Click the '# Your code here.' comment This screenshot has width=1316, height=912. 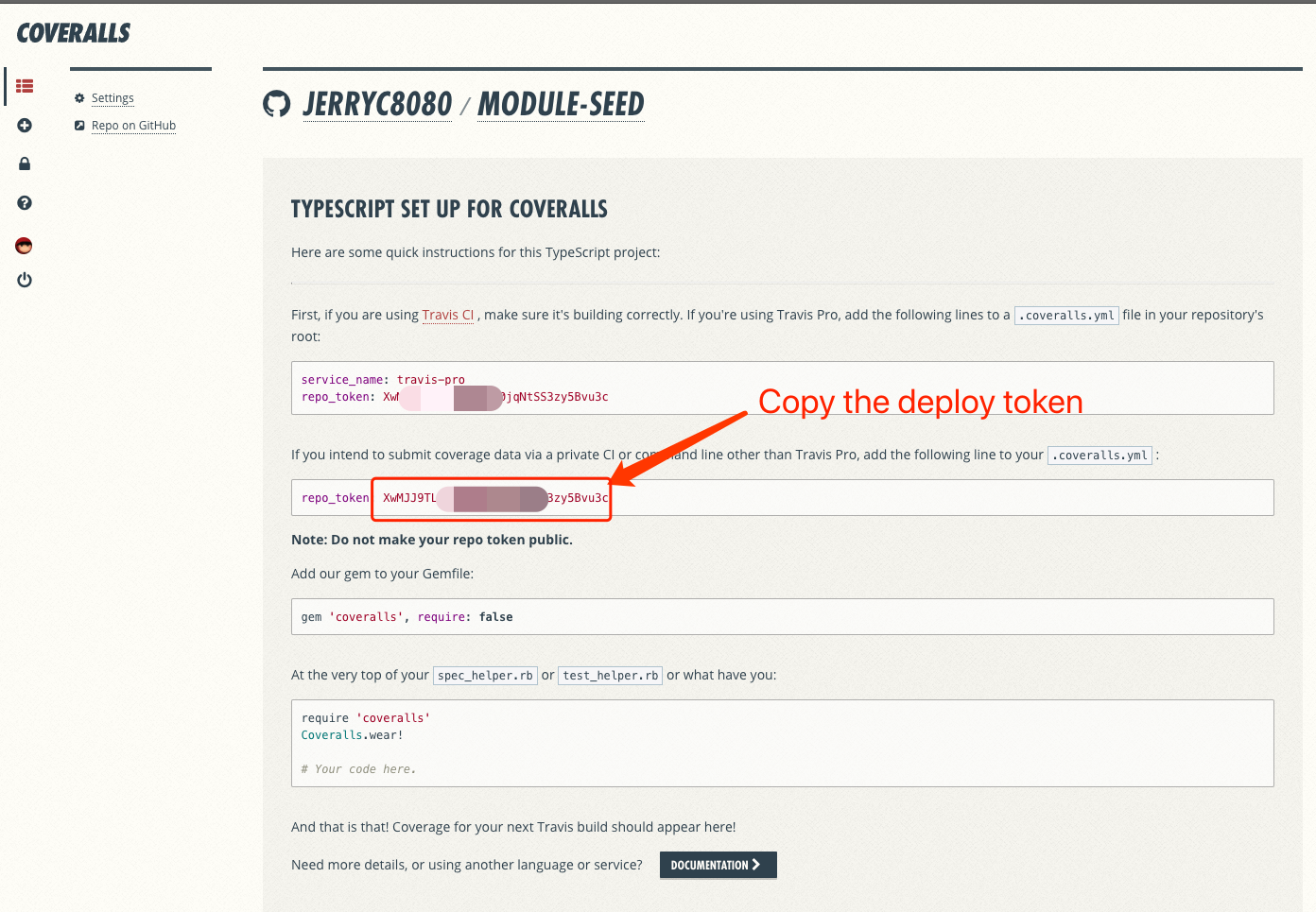point(358,769)
